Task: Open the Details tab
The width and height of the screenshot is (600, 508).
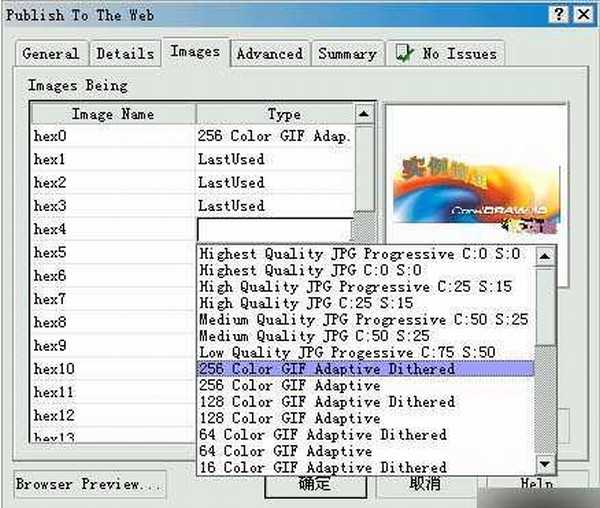Action: coord(125,54)
